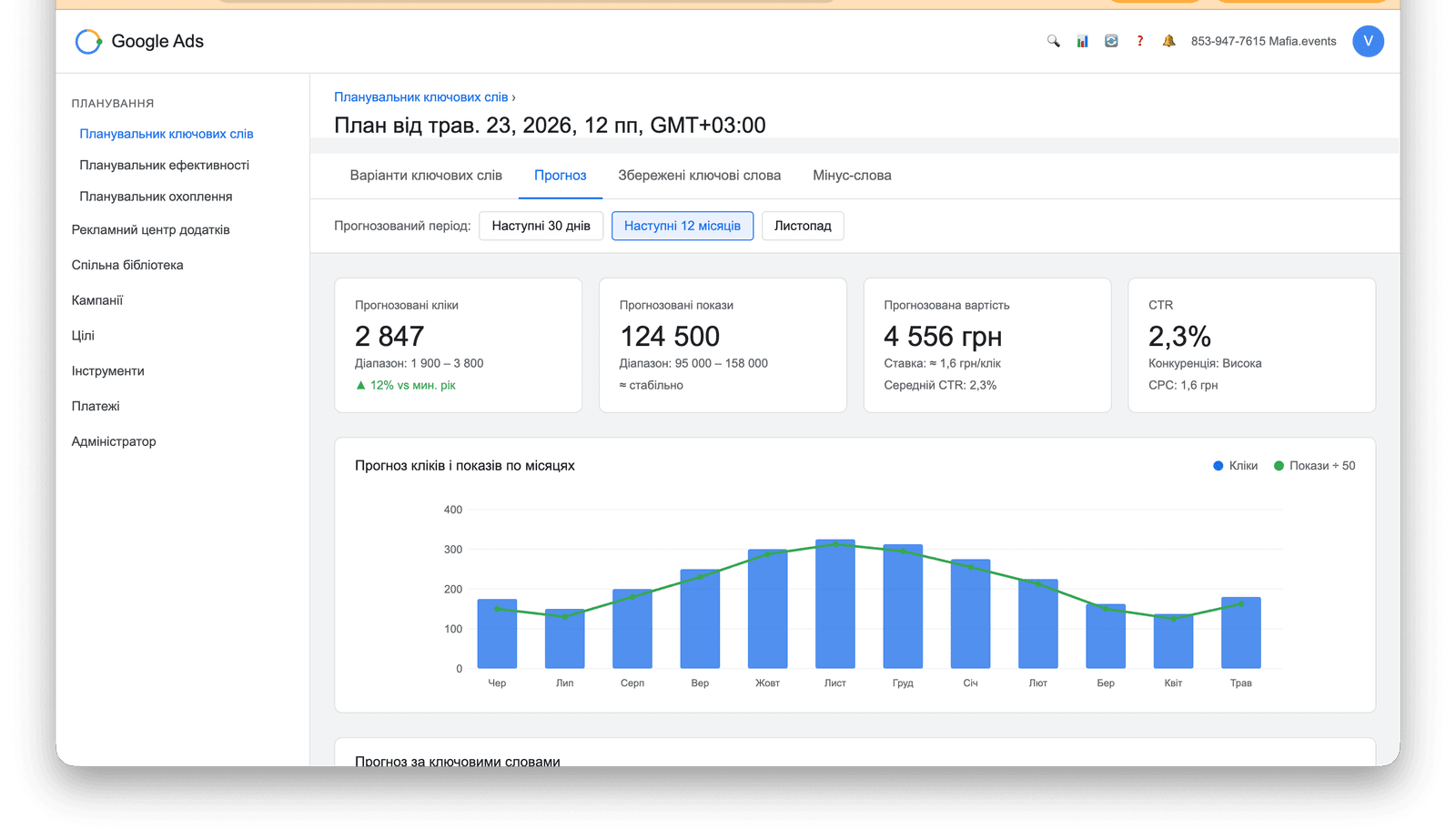
Task: Click the Прогнозовані покази value 124 500
Action: pyautogui.click(x=670, y=337)
